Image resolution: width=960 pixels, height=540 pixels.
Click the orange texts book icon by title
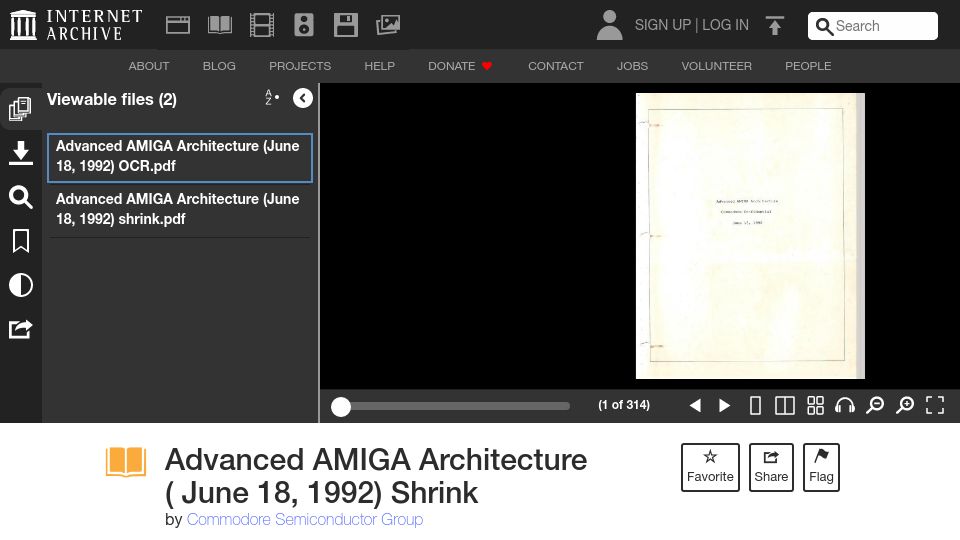(126, 462)
